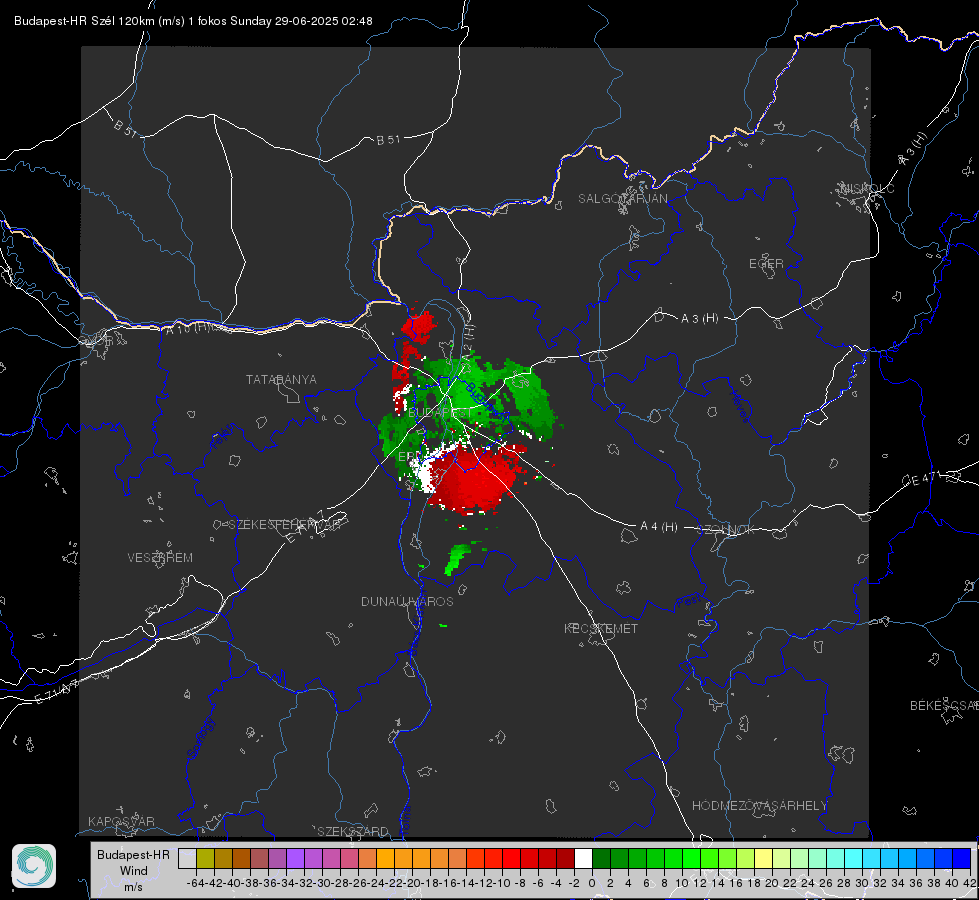
Task: Click the 'DUNAUJVAROS' city label
Action: [x=407, y=601]
